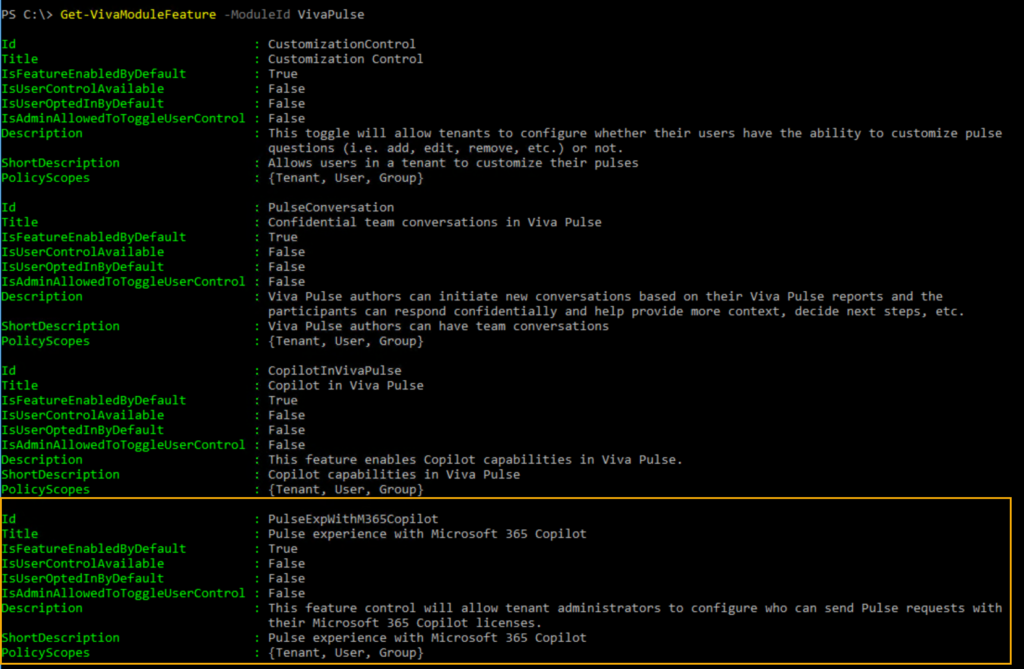
Task: Click IsUserControlAvailable label in CustomizationControl block
Action: [83, 89]
